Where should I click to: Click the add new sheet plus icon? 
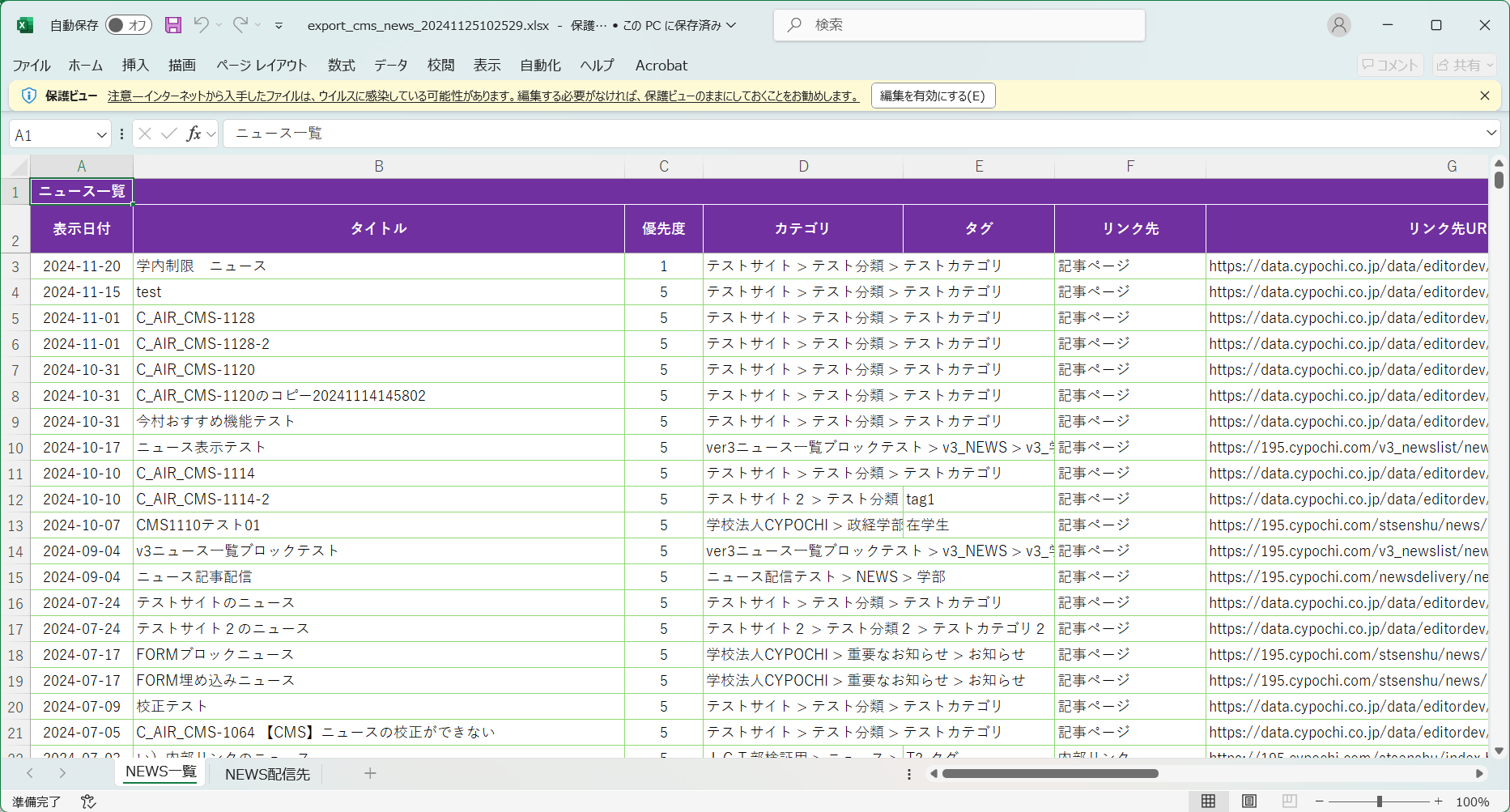tap(370, 773)
